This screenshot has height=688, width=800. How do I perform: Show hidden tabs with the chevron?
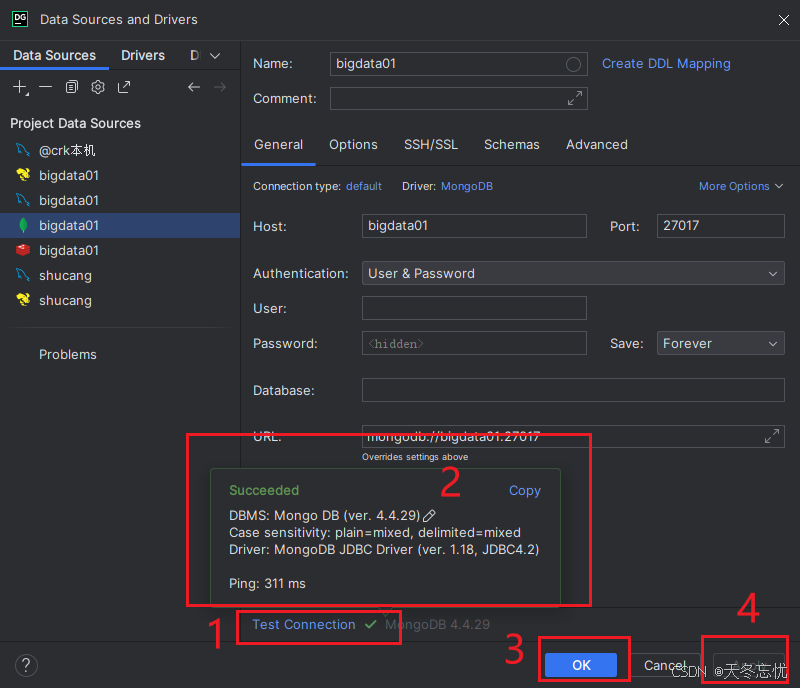(x=214, y=56)
